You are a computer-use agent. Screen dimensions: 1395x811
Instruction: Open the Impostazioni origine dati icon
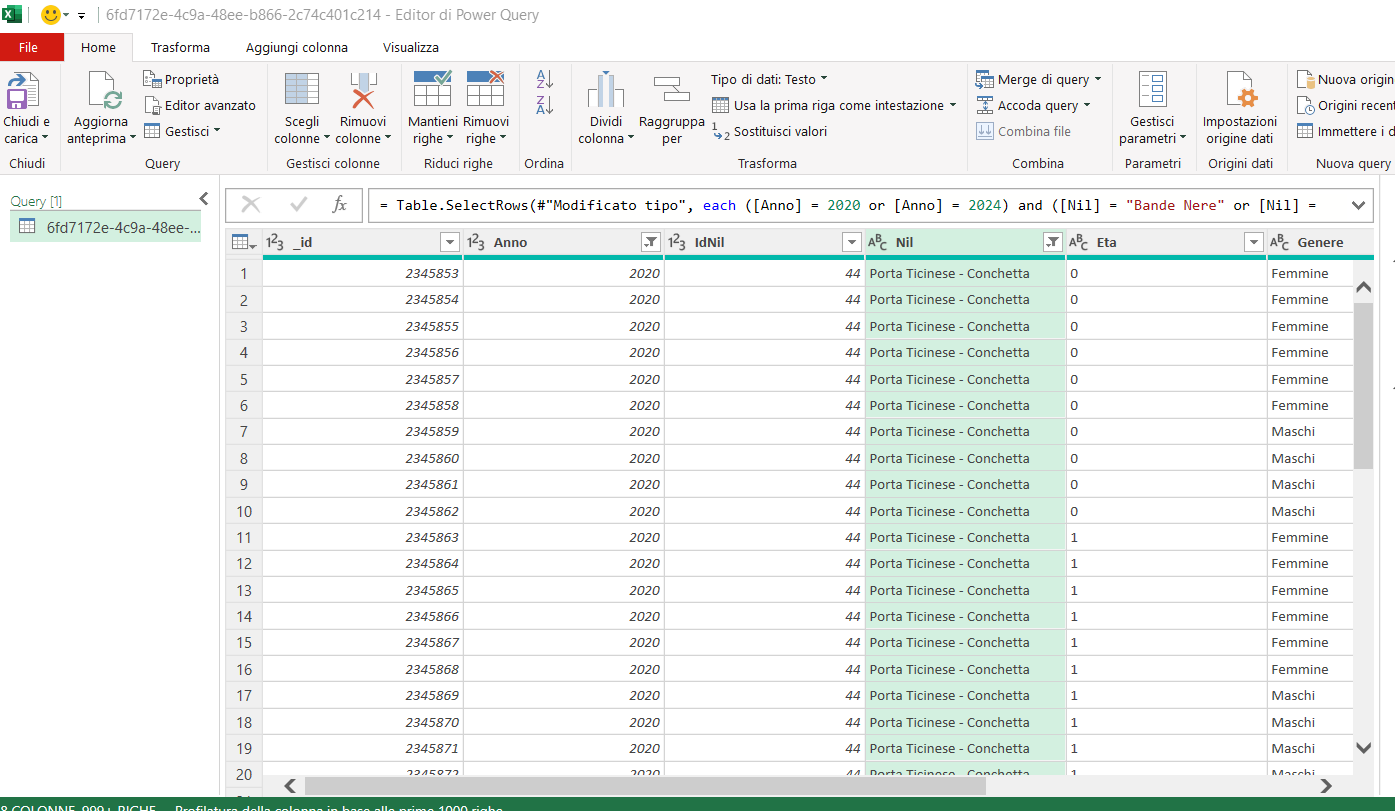[1240, 92]
